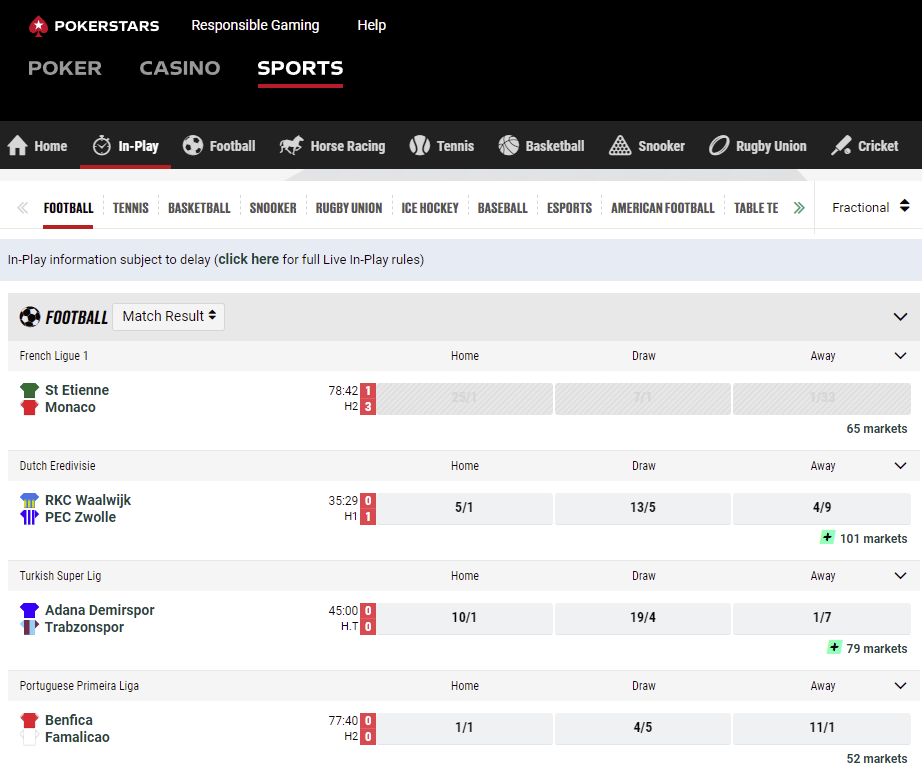Click RKC Waalwijk shirt icon
The image size is (922, 772).
coord(29,500)
